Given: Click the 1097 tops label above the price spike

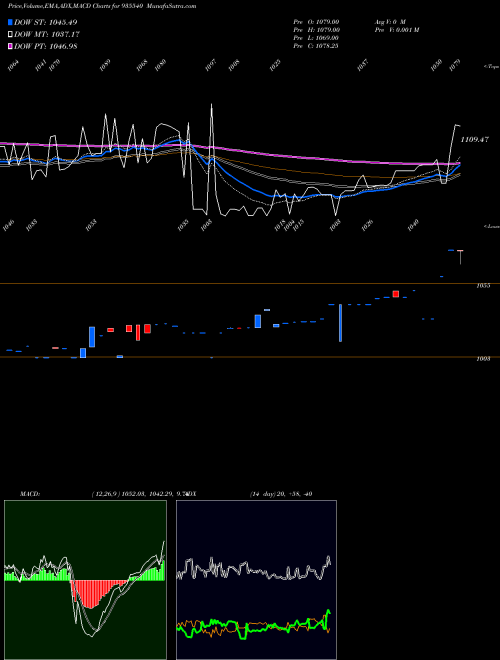Looking at the screenshot, I should 210,65.
